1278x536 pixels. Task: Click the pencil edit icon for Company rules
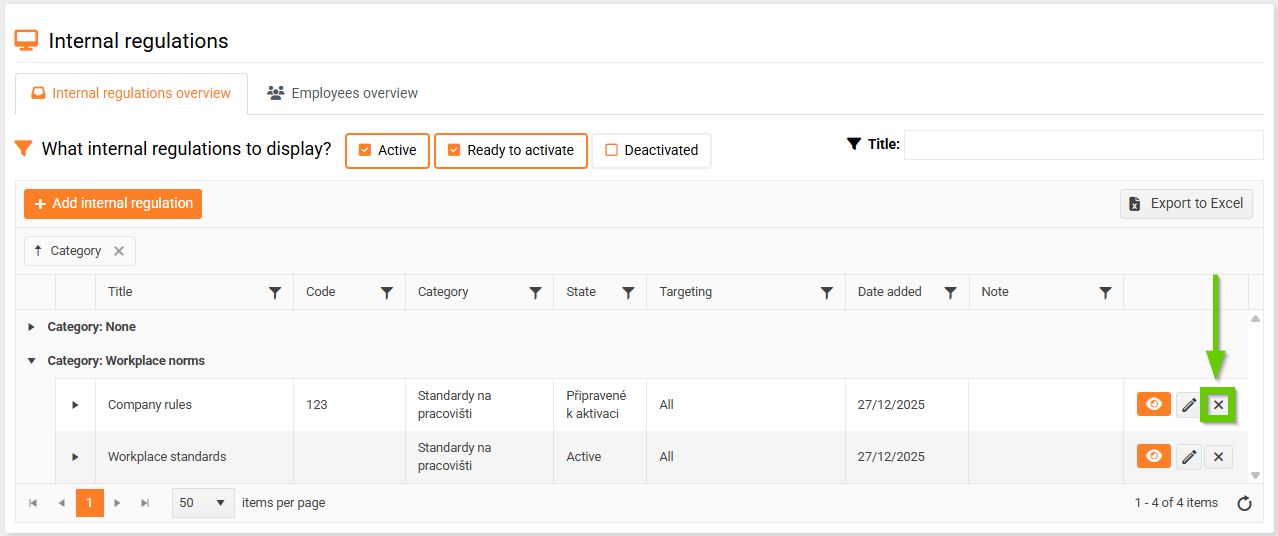1189,405
